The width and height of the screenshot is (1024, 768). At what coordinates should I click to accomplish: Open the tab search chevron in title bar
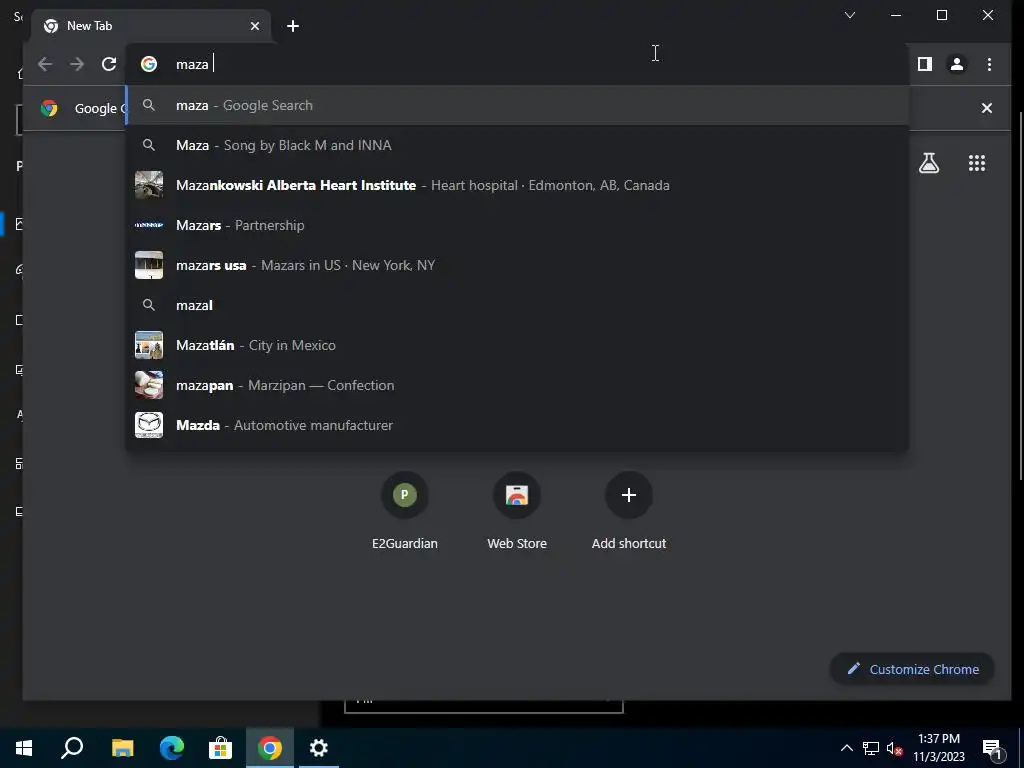pos(850,15)
